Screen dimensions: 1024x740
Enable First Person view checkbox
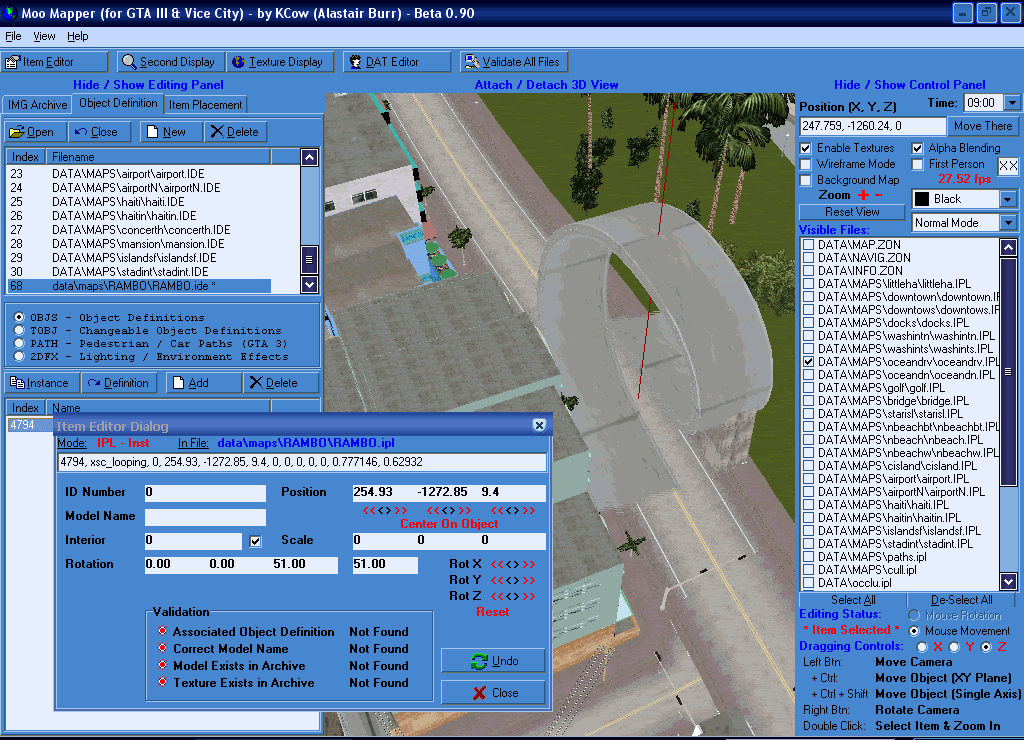coord(918,164)
